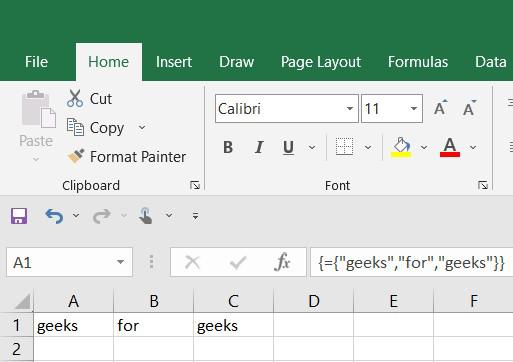Redo the last undone action

point(102,216)
